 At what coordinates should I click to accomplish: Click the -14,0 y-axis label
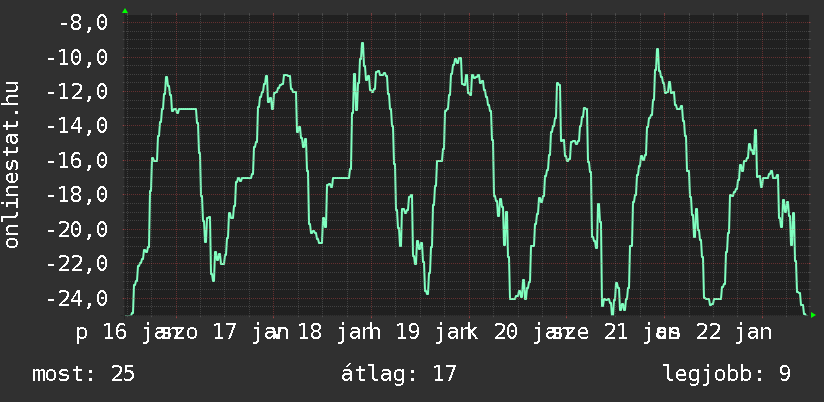[x=76, y=126]
